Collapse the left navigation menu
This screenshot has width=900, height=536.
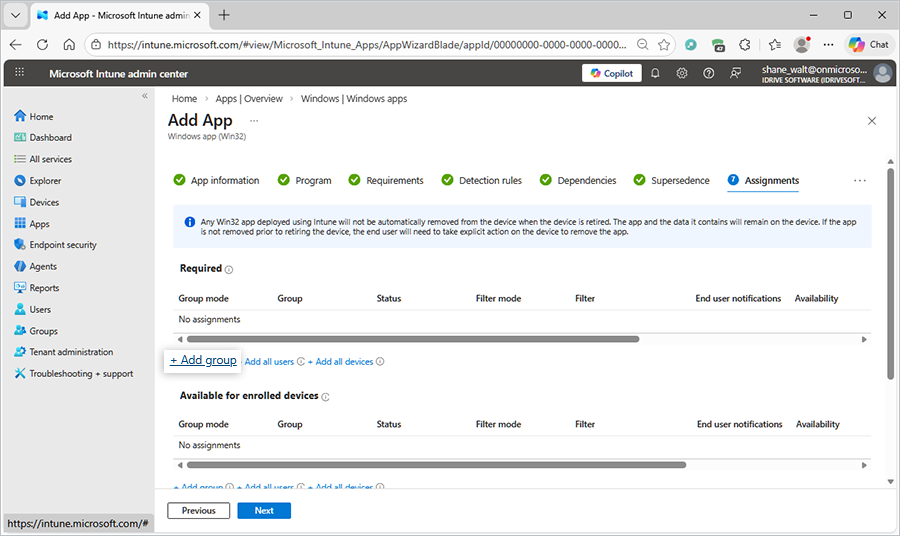[144, 96]
